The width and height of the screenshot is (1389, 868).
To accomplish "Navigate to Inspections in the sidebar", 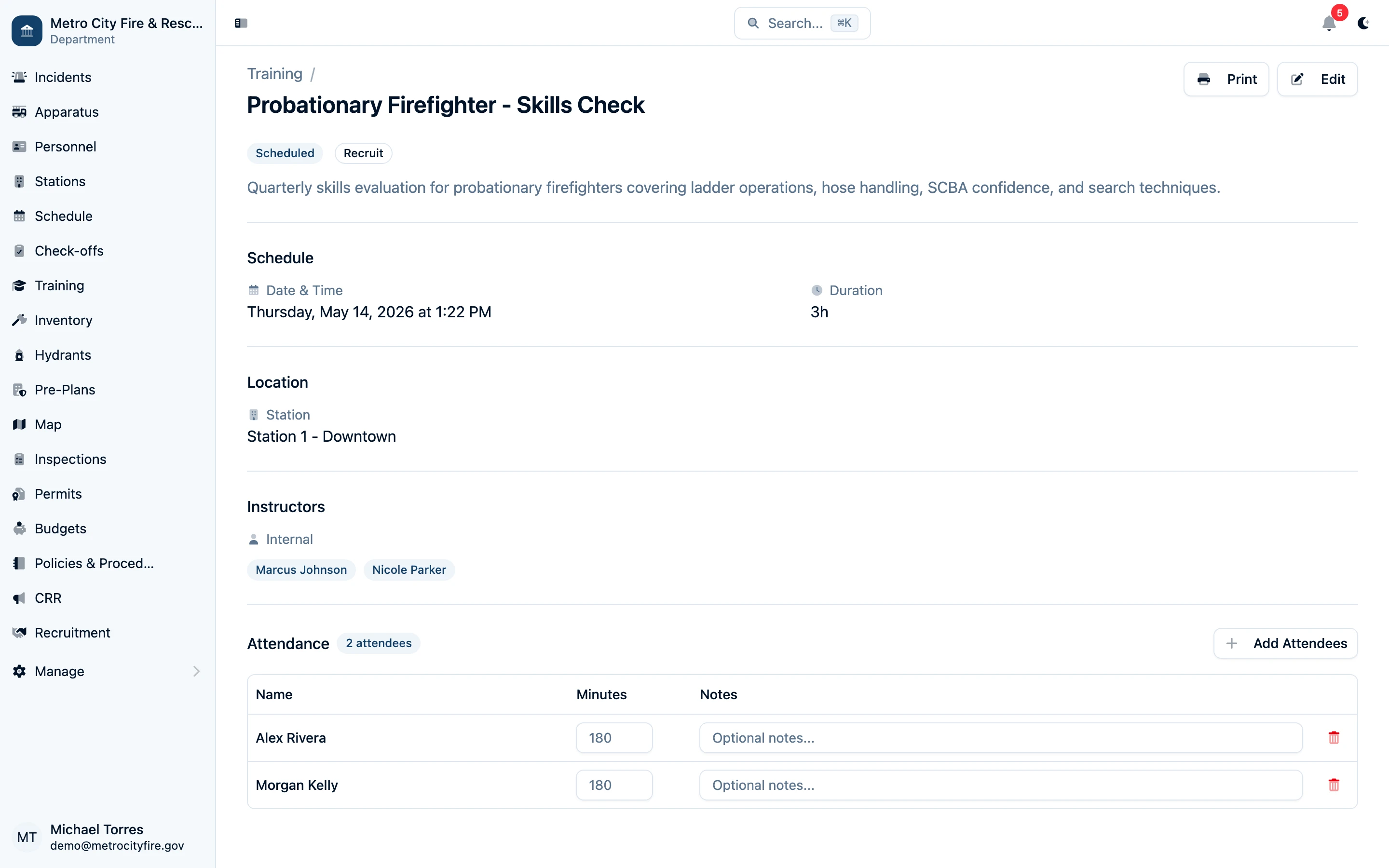I will (x=70, y=459).
